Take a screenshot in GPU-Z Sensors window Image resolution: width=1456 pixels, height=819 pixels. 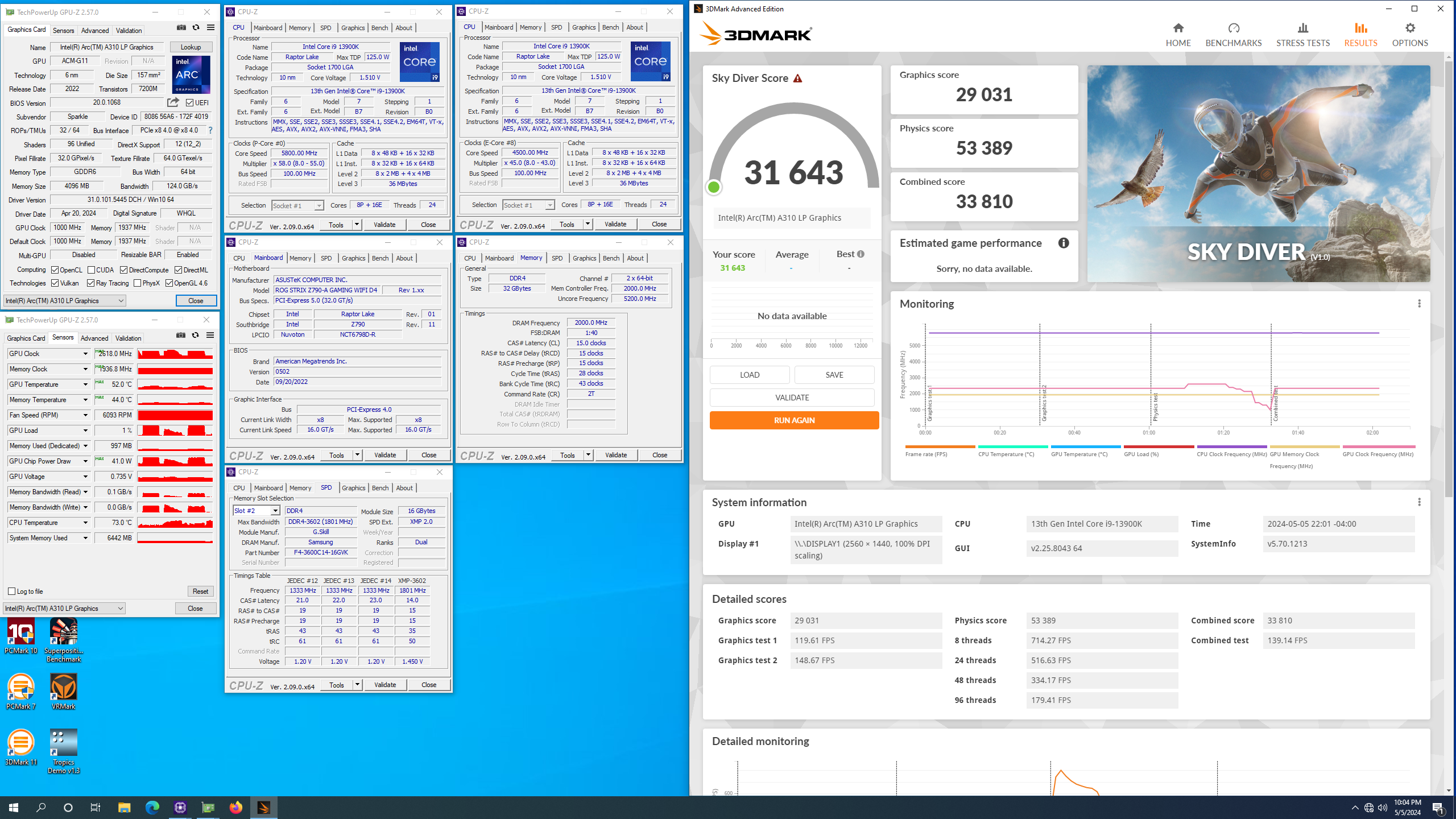[x=181, y=336]
